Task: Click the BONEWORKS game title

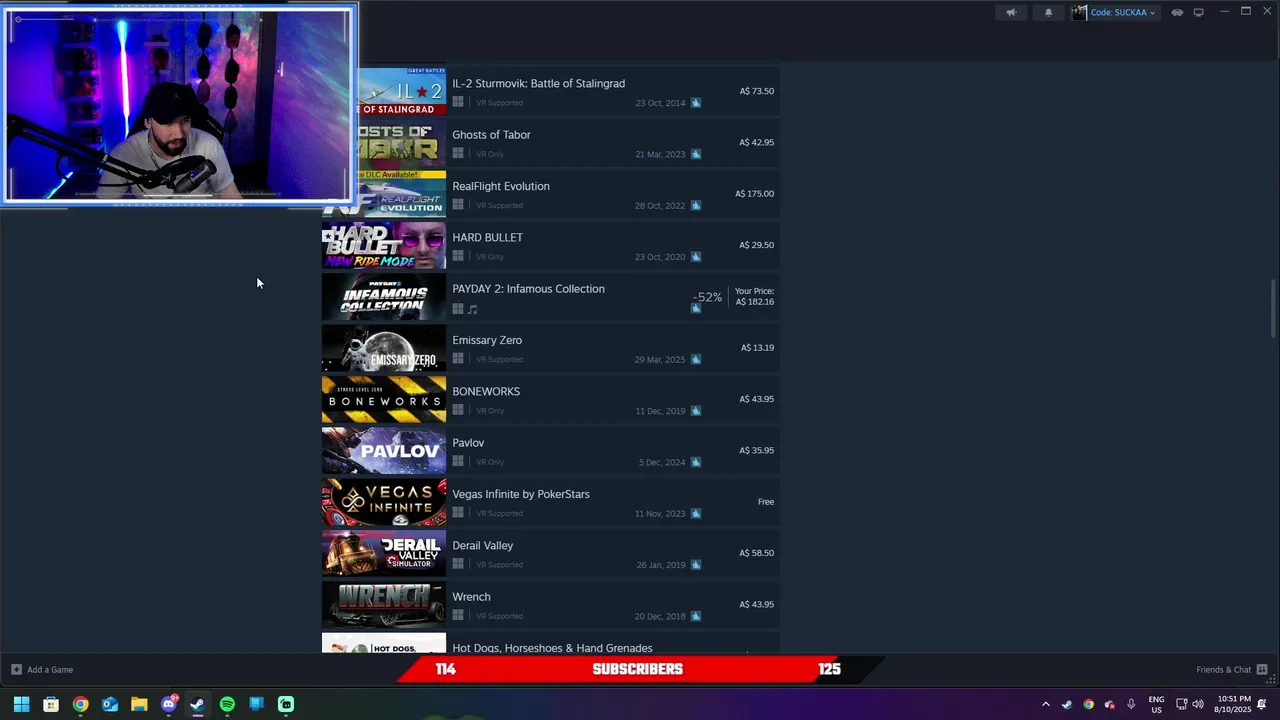Action: [x=486, y=391]
